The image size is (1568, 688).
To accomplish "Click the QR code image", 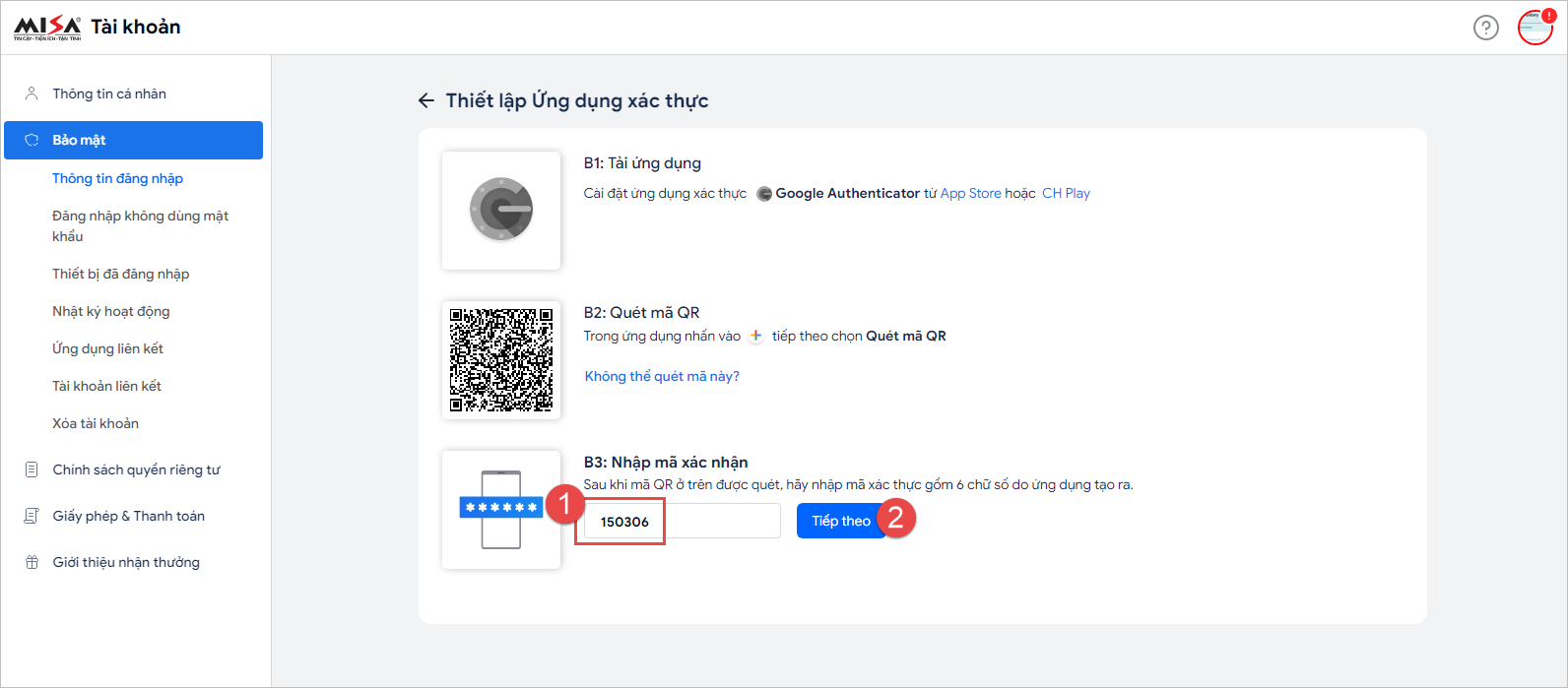I will (501, 360).
